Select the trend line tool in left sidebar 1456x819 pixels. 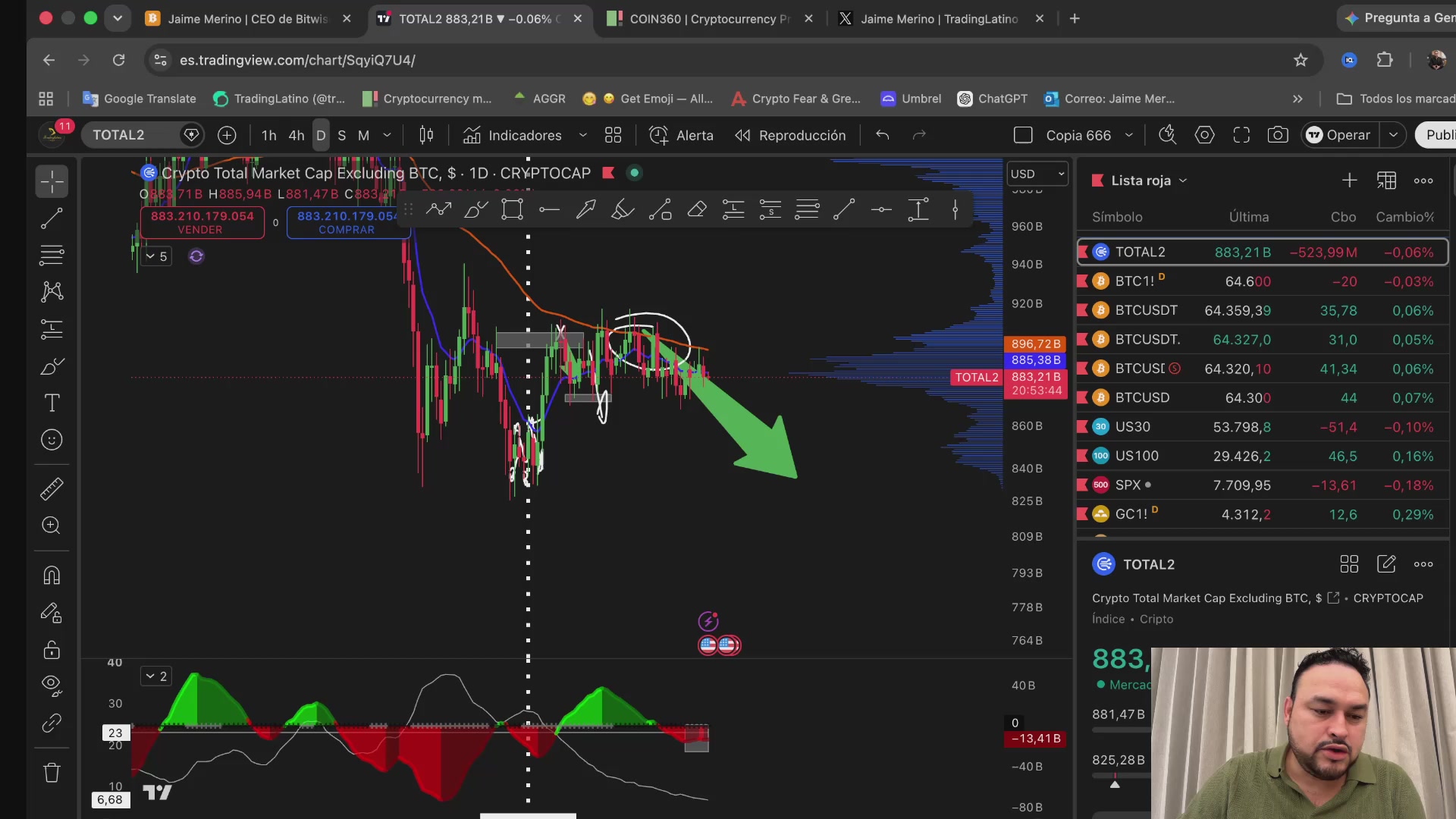(x=52, y=219)
